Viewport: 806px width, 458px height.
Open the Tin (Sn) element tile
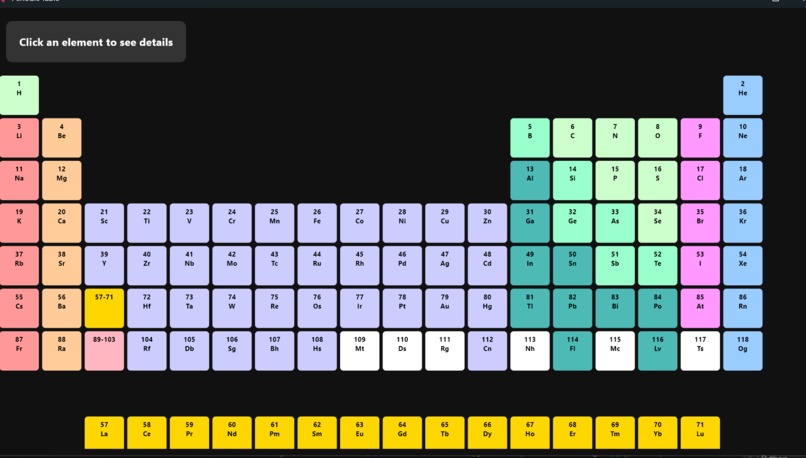(573, 266)
